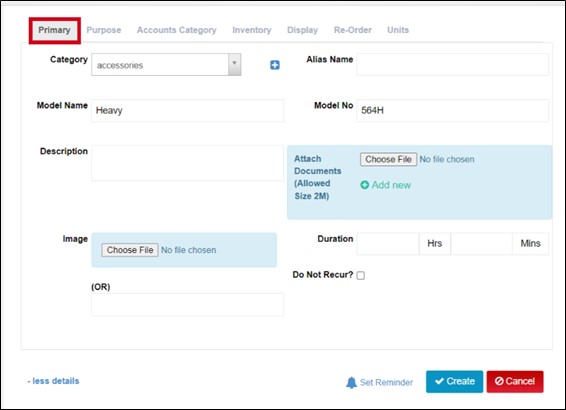Click the Duration hours field
The height and width of the screenshot is (410, 566).
388,244
